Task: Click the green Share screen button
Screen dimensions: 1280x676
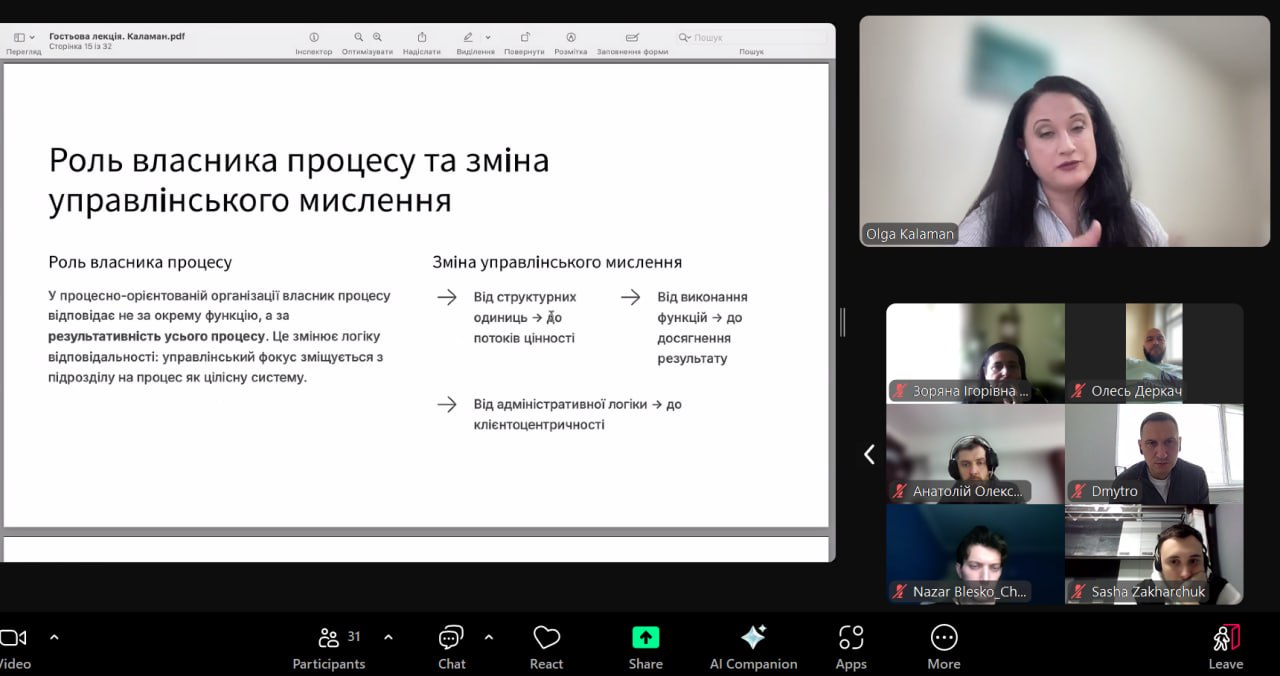Action: (646, 637)
